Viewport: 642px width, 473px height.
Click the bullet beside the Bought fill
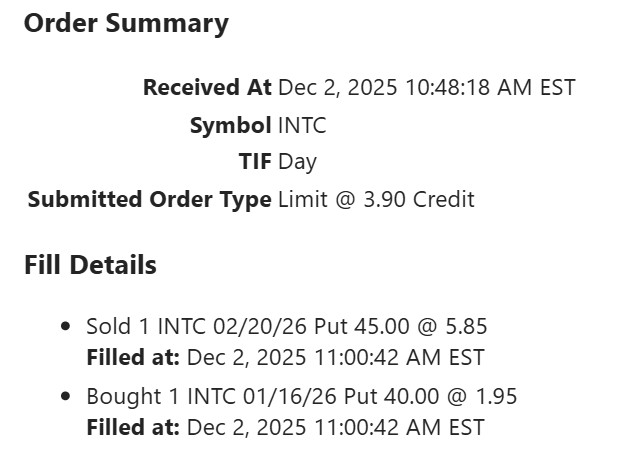[x=66, y=397]
